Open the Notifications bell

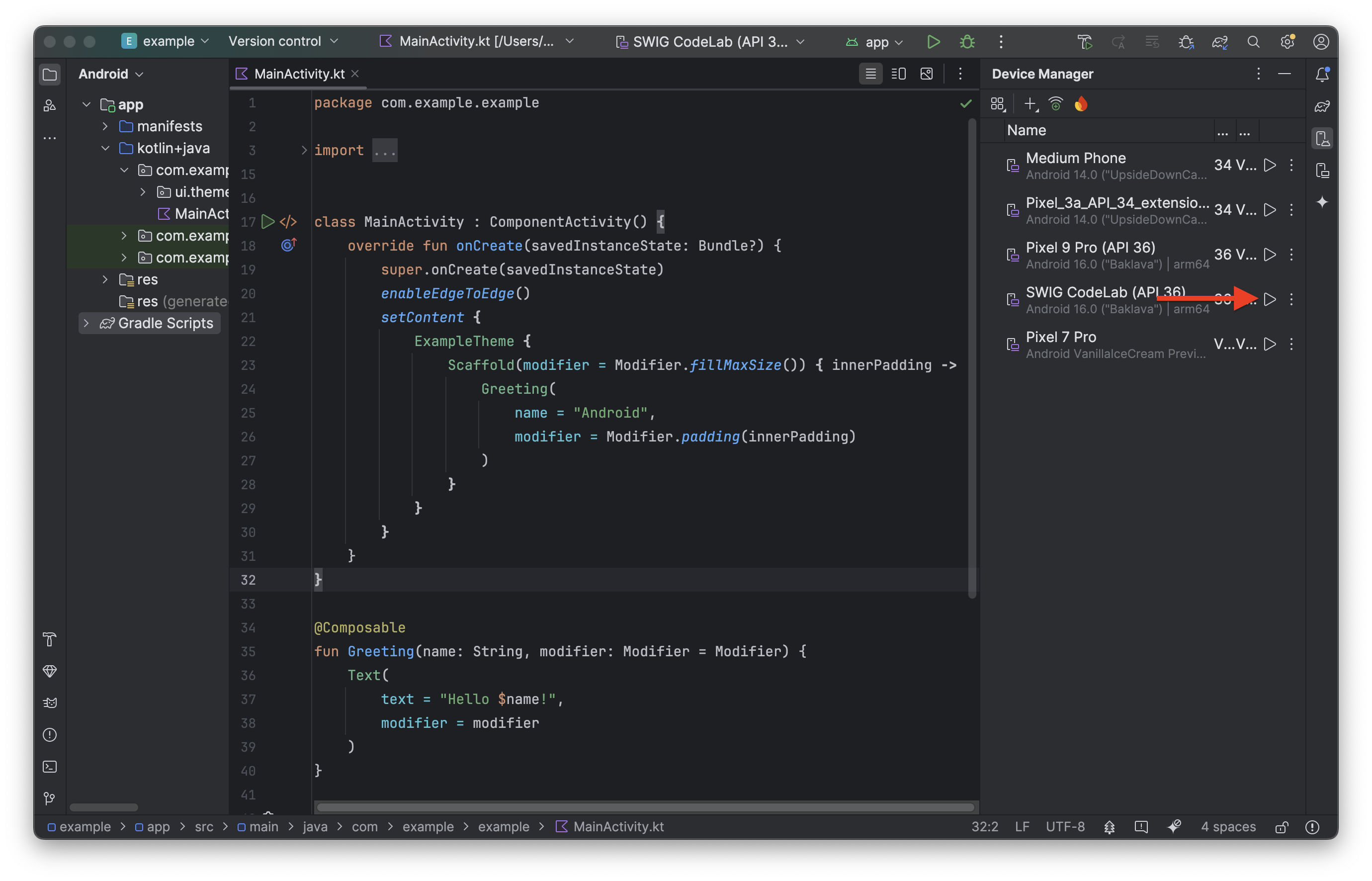pyautogui.click(x=1322, y=74)
